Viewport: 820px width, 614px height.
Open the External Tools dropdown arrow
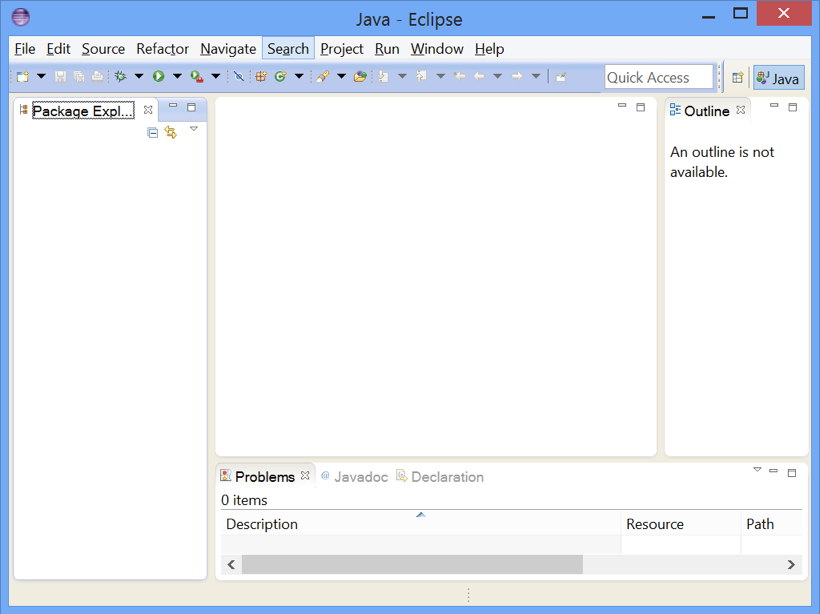215,76
